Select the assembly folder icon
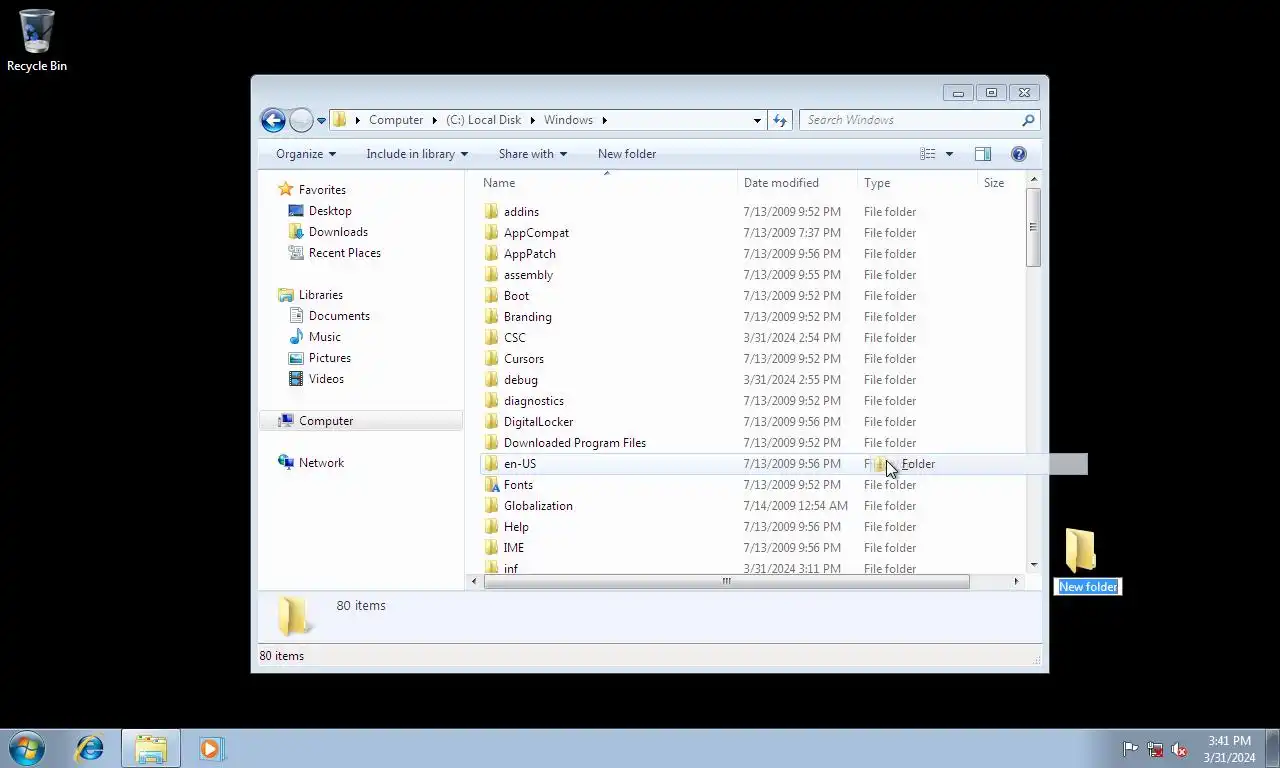This screenshot has height=768, width=1280. pos(491,275)
